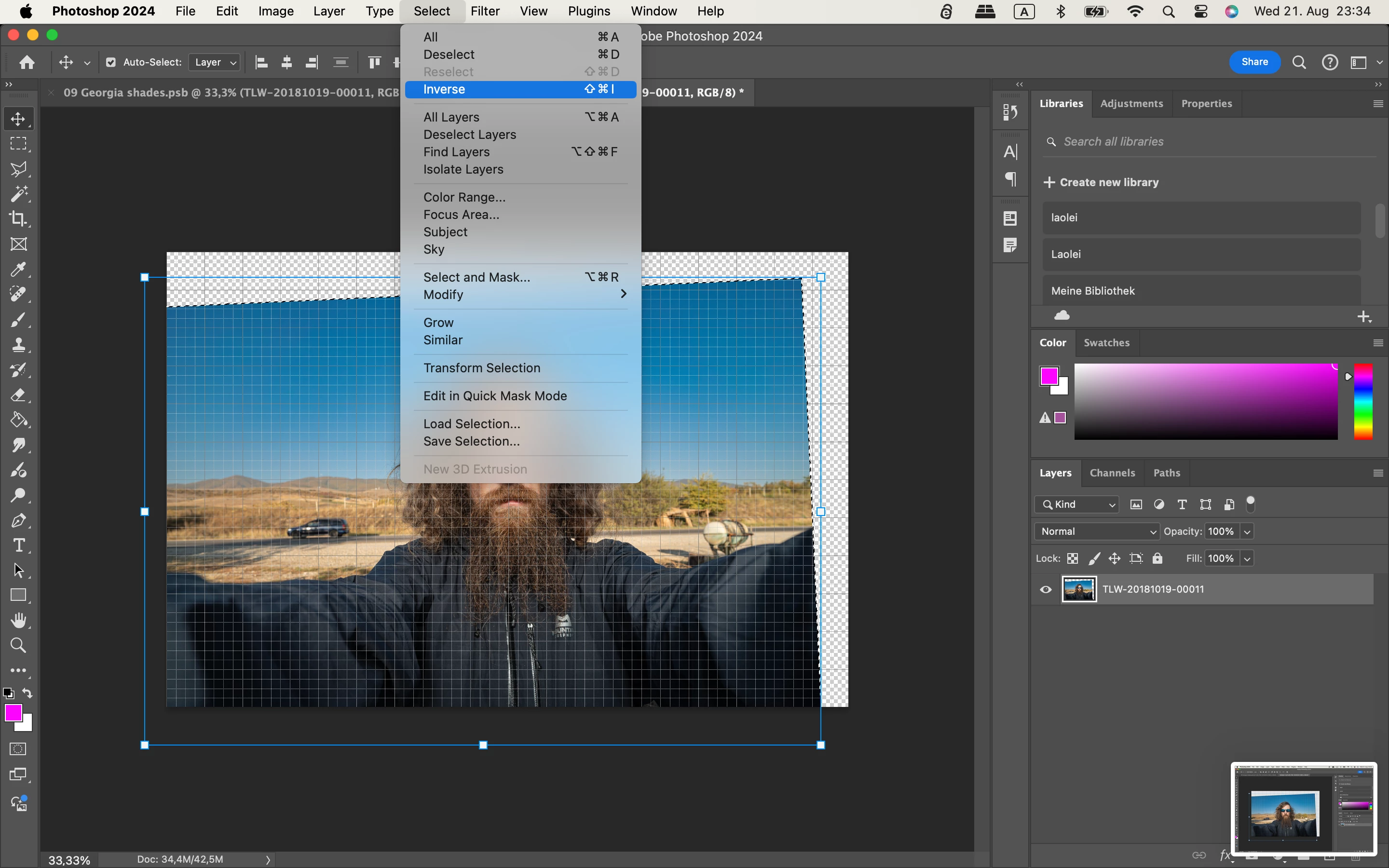1389x868 pixels.
Task: Switch to the Channels tab
Action: (x=1112, y=473)
